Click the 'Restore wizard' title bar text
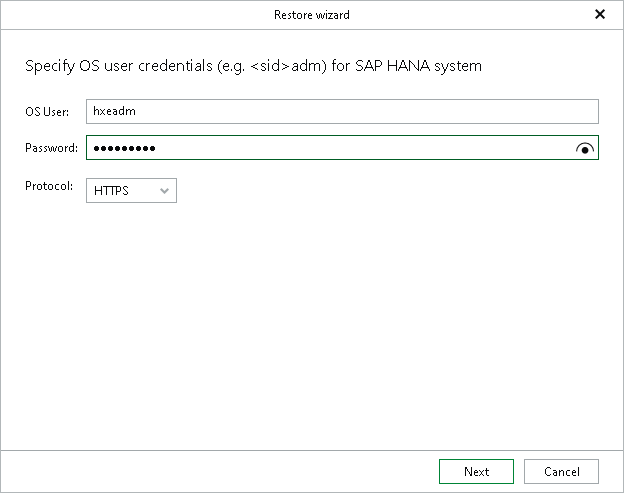The width and height of the screenshot is (624, 493). coord(311,15)
